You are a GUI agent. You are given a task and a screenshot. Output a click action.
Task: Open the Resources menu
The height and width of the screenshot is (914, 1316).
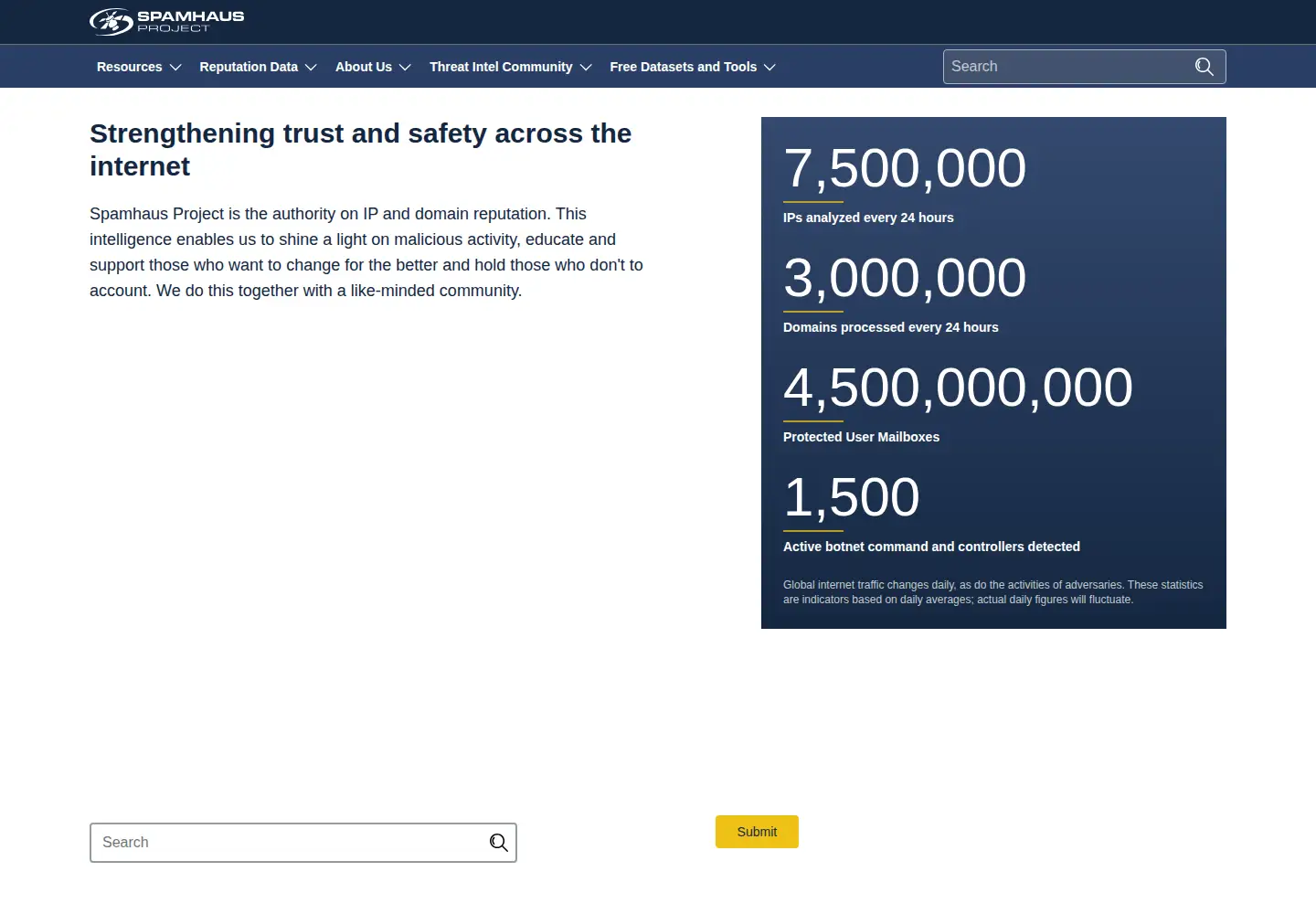[139, 67]
